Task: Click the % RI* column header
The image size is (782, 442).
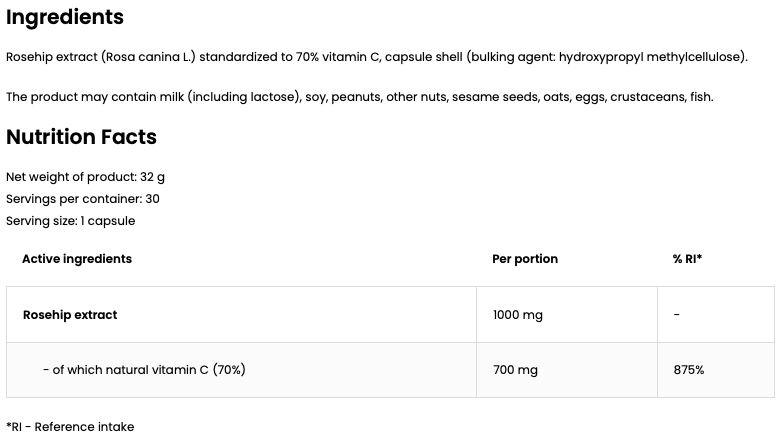Action: [687, 259]
